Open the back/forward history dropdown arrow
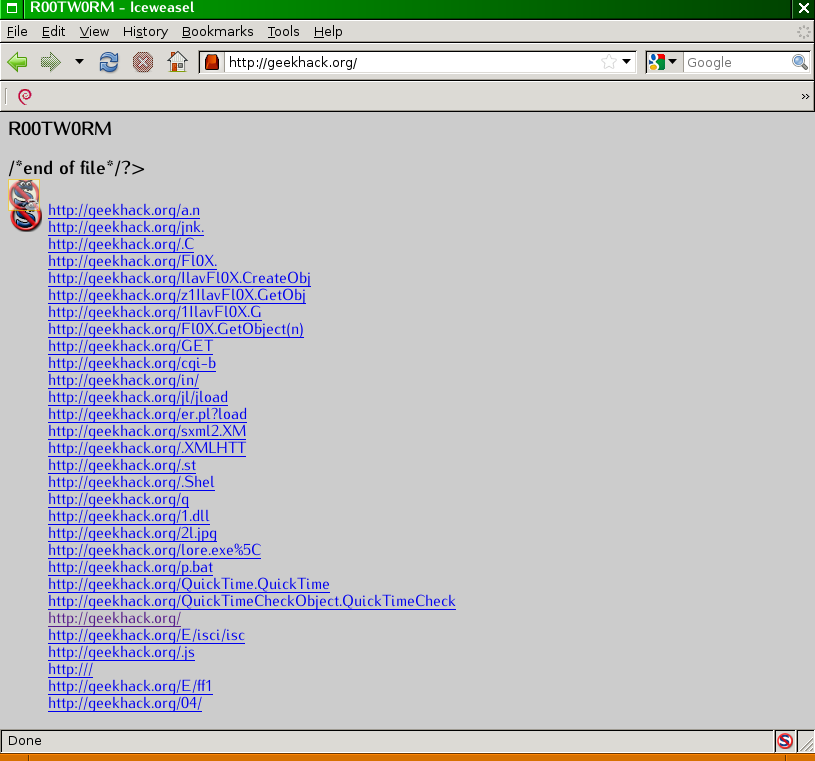 point(79,62)
